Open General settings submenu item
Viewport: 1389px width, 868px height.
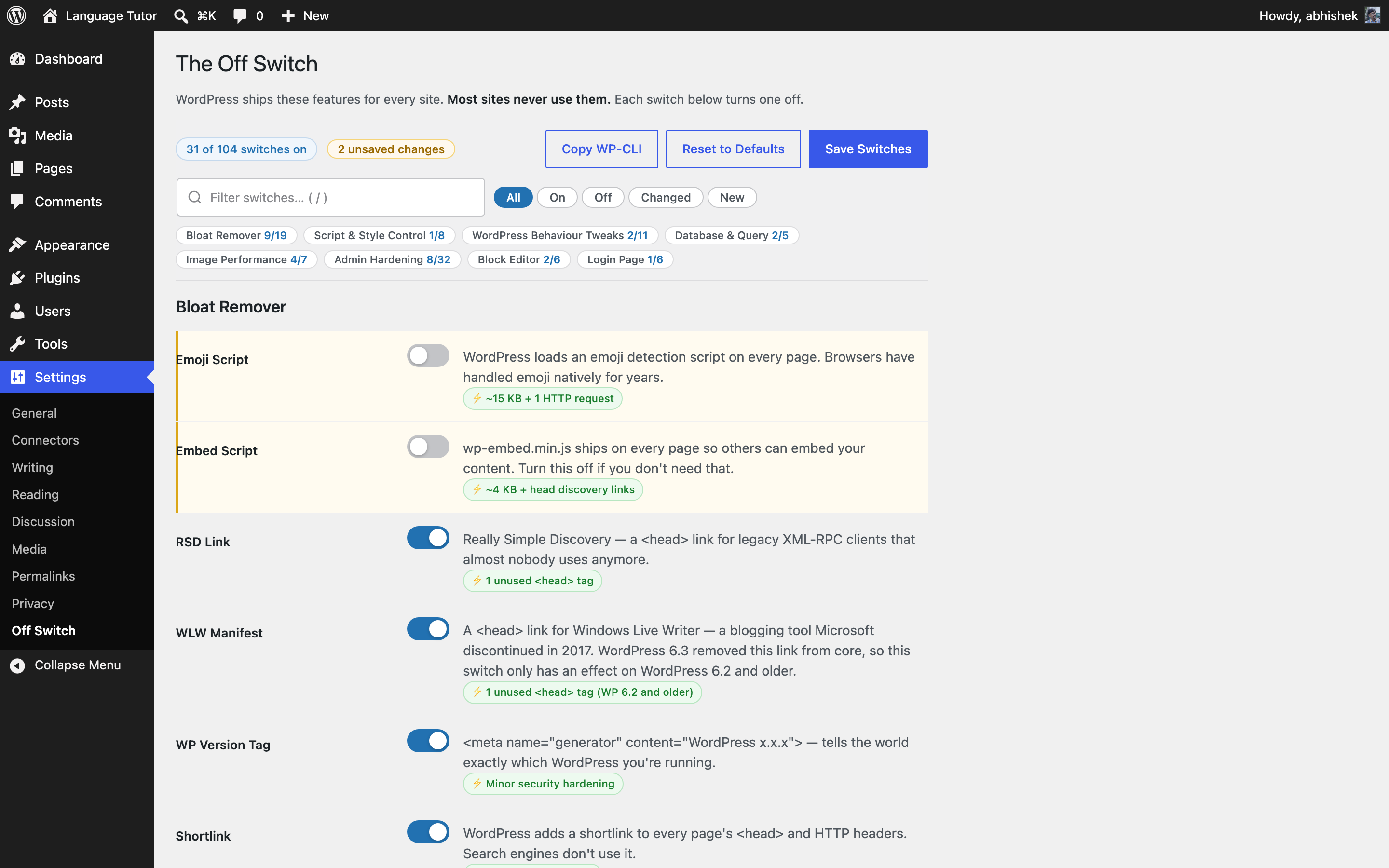pos(34,413)
